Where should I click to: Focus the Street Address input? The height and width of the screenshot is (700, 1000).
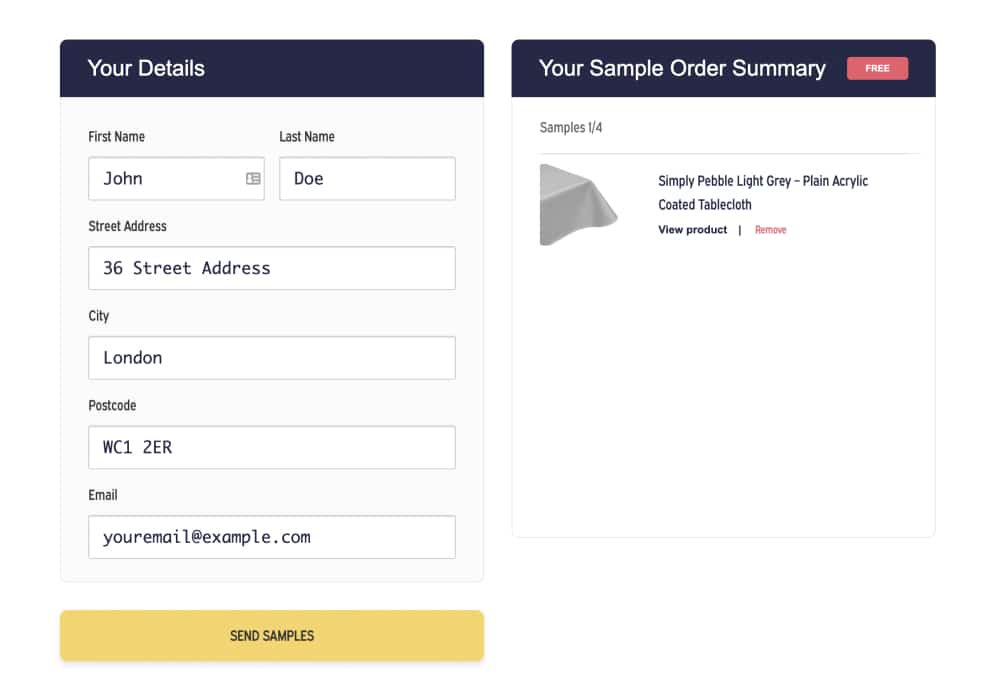click(272, 268)
